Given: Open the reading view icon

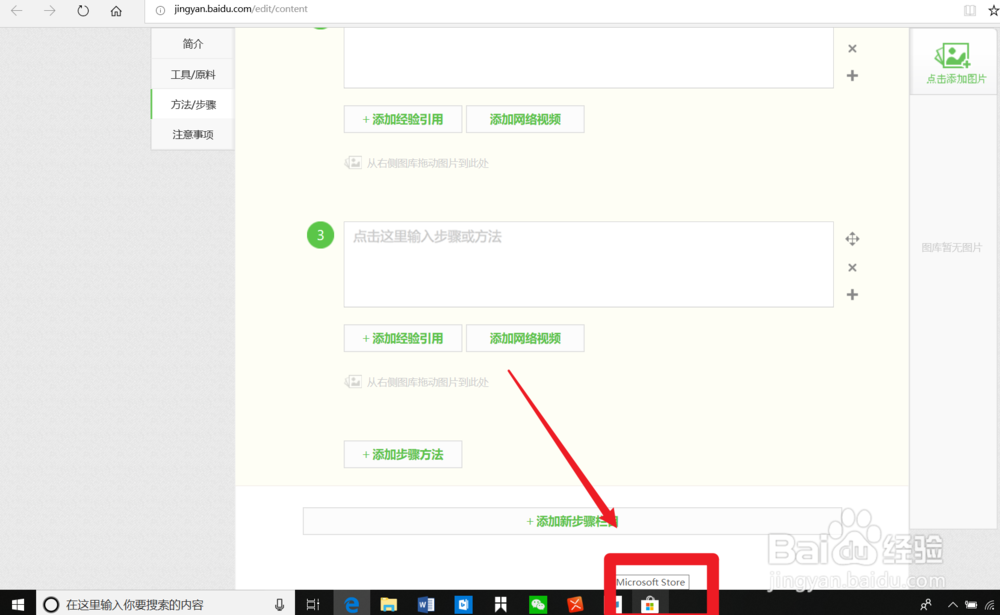Looking at the screenshot, I should [969, 10].
